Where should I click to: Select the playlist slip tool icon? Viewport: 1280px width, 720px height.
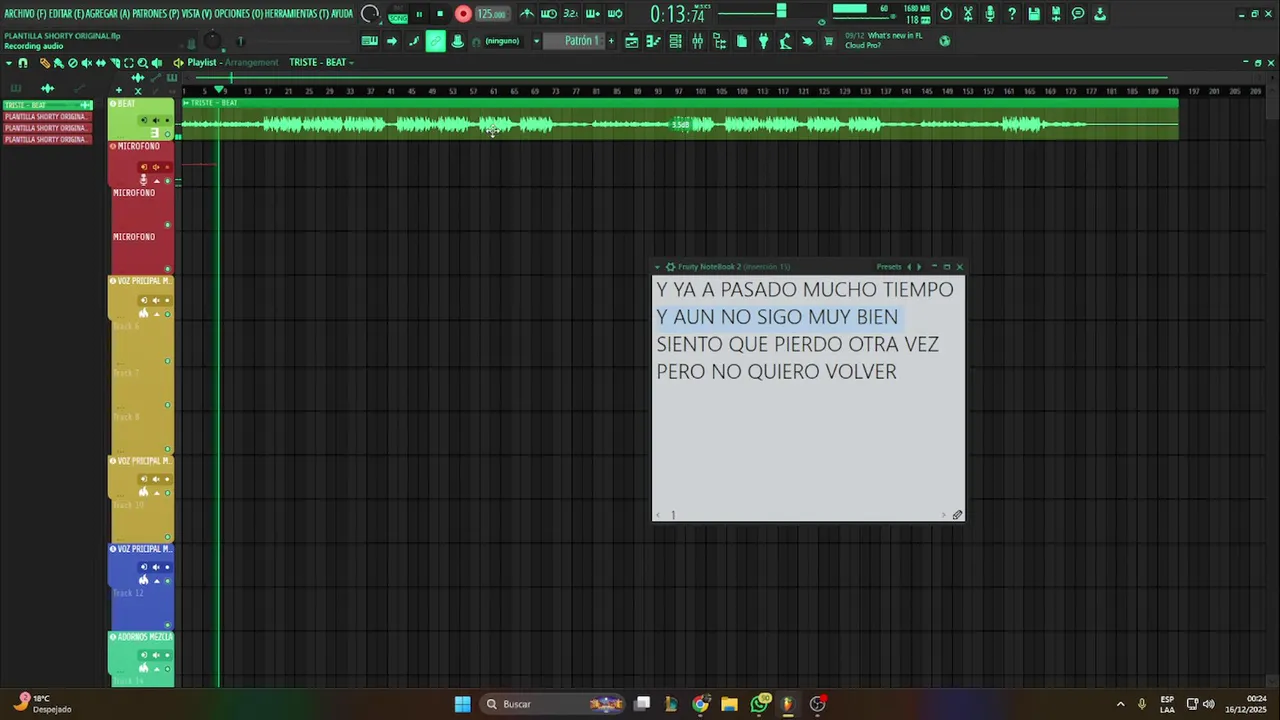(x=101, y=63)
